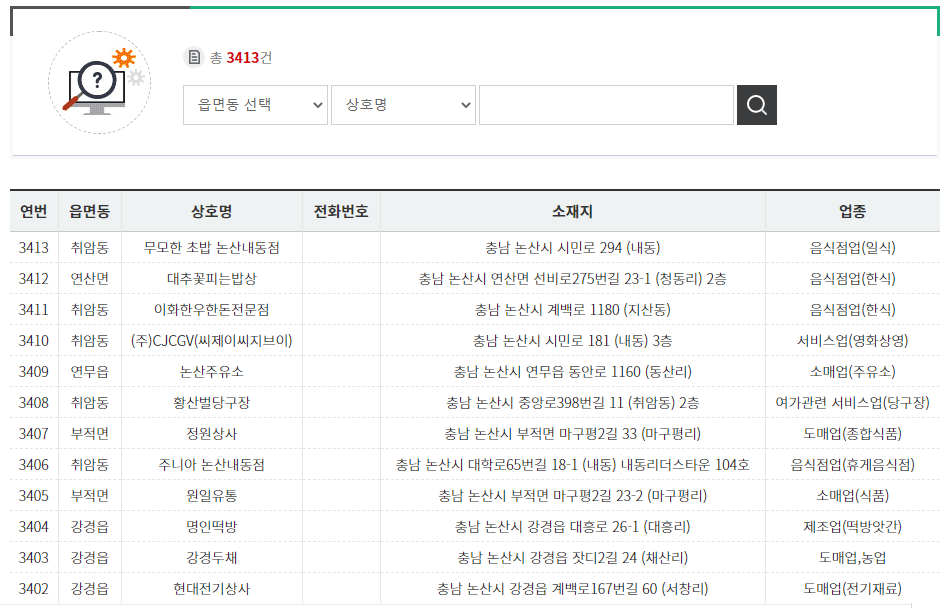Screen dimensions: 949x608
Task: Select business name 황산벌당구장
Action: [x=212, y=403]
